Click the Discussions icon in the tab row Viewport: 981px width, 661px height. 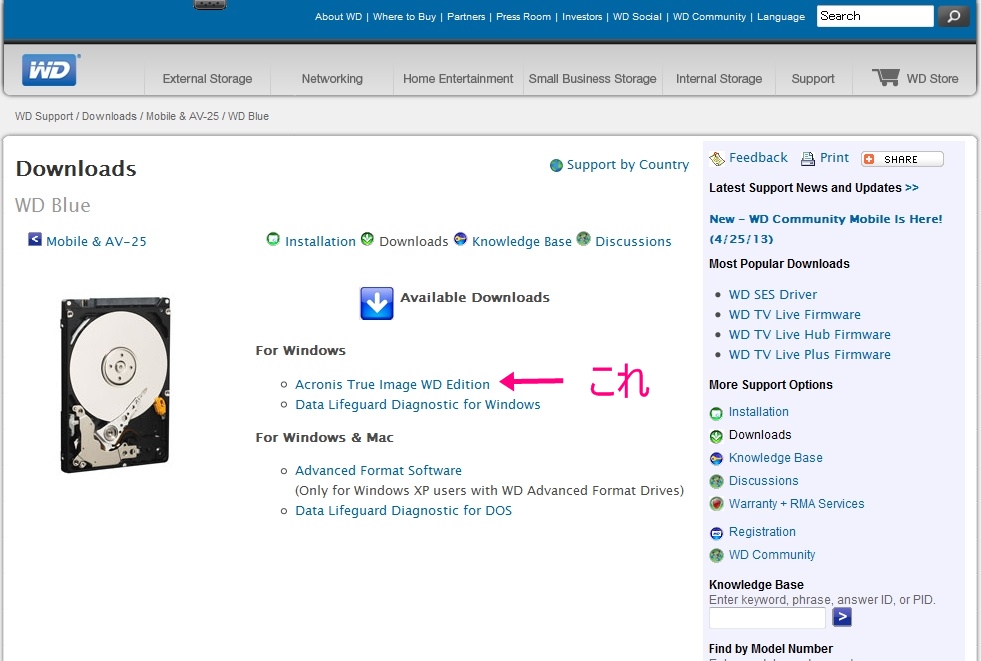[x=583, y=239]
